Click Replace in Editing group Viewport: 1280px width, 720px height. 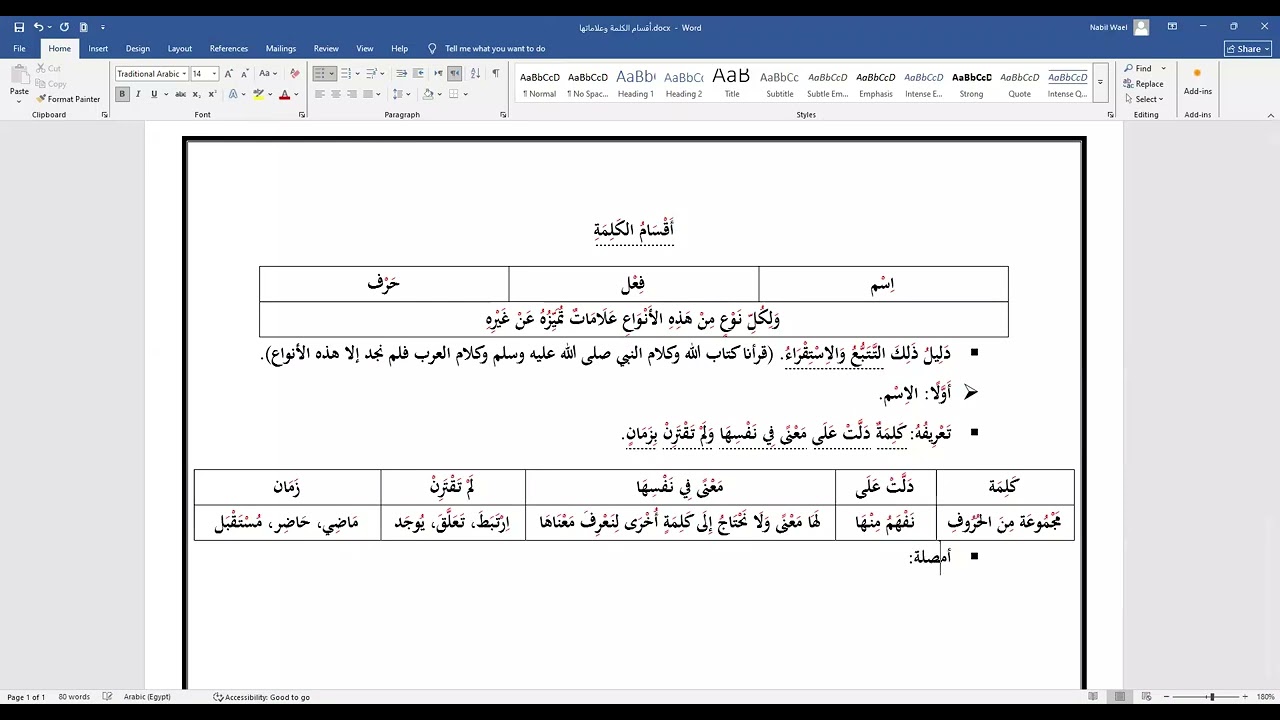(1143, 84)
